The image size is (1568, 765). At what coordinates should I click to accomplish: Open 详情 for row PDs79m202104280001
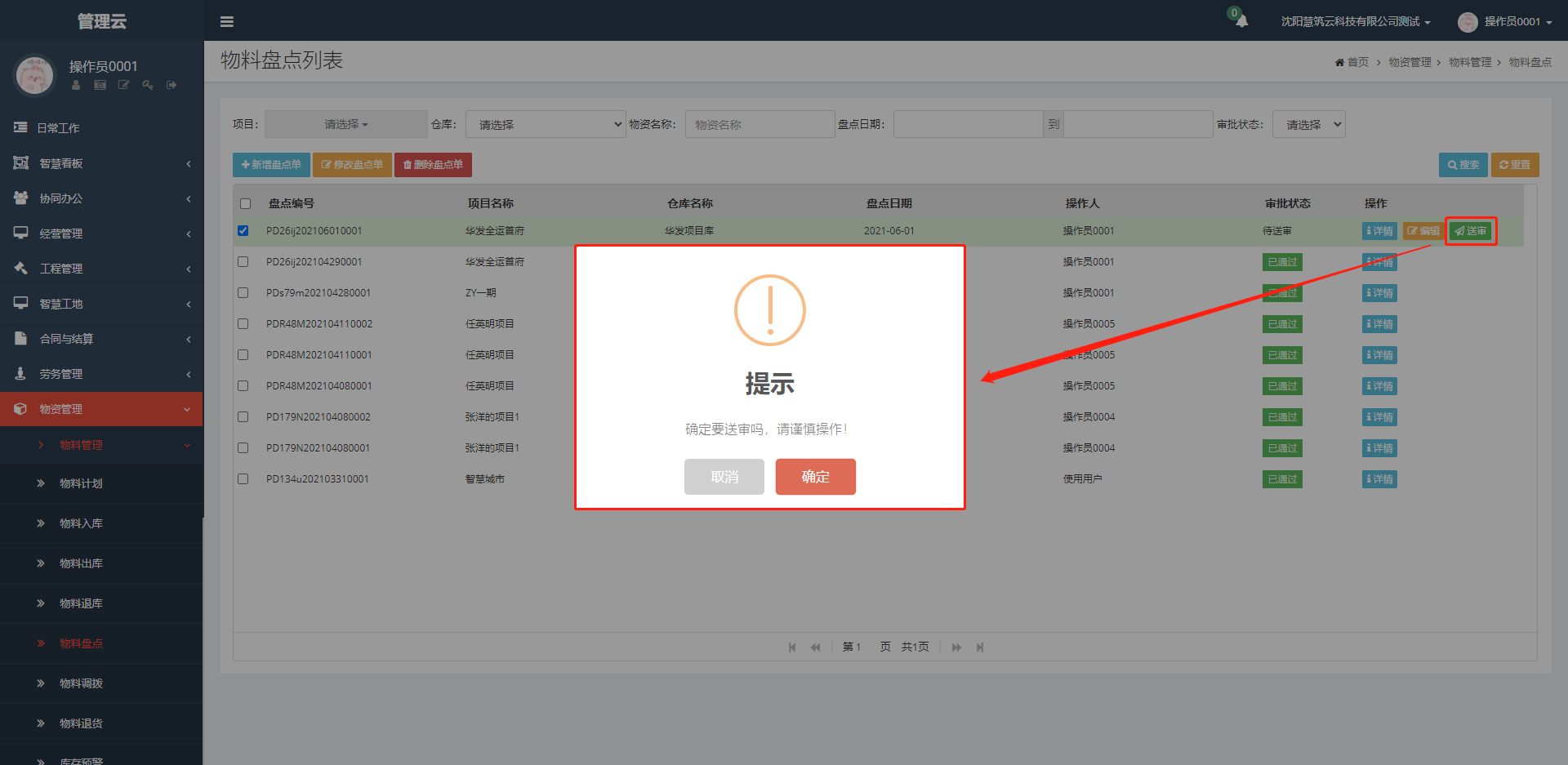coord(1379,293)
